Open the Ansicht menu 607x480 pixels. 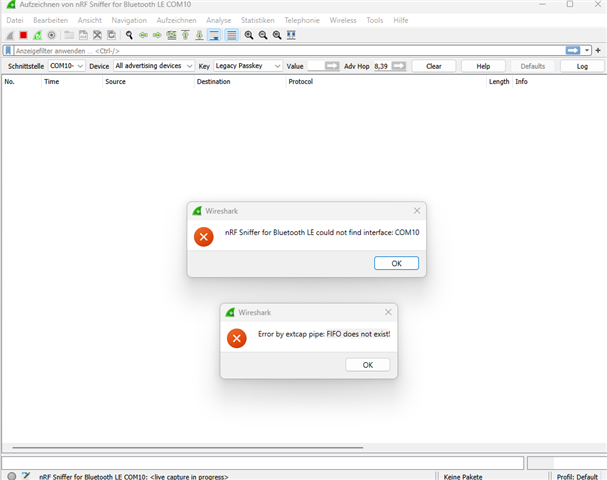(89, 20)
